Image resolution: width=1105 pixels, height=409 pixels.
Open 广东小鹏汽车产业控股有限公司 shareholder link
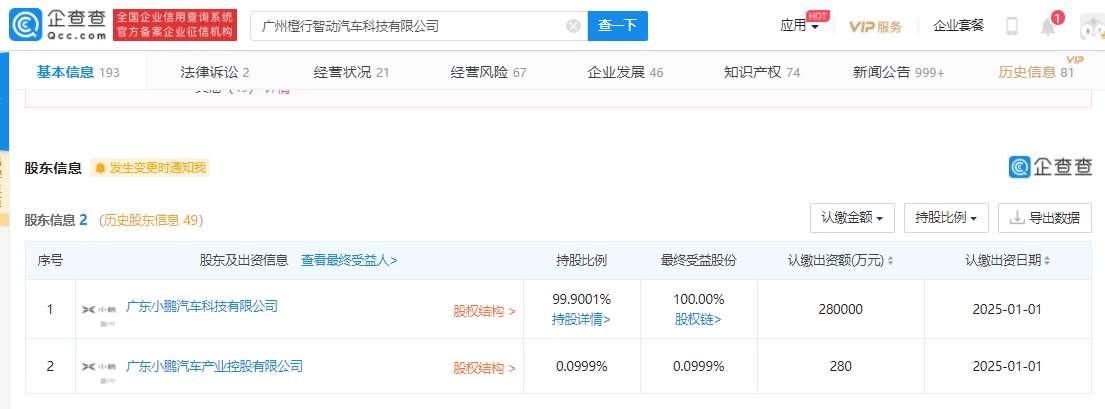tap(214, 366)
